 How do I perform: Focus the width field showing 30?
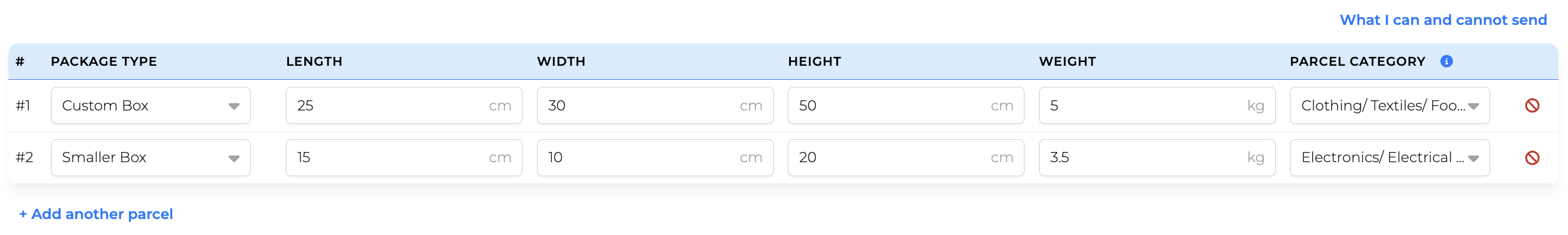pos(655,105)
